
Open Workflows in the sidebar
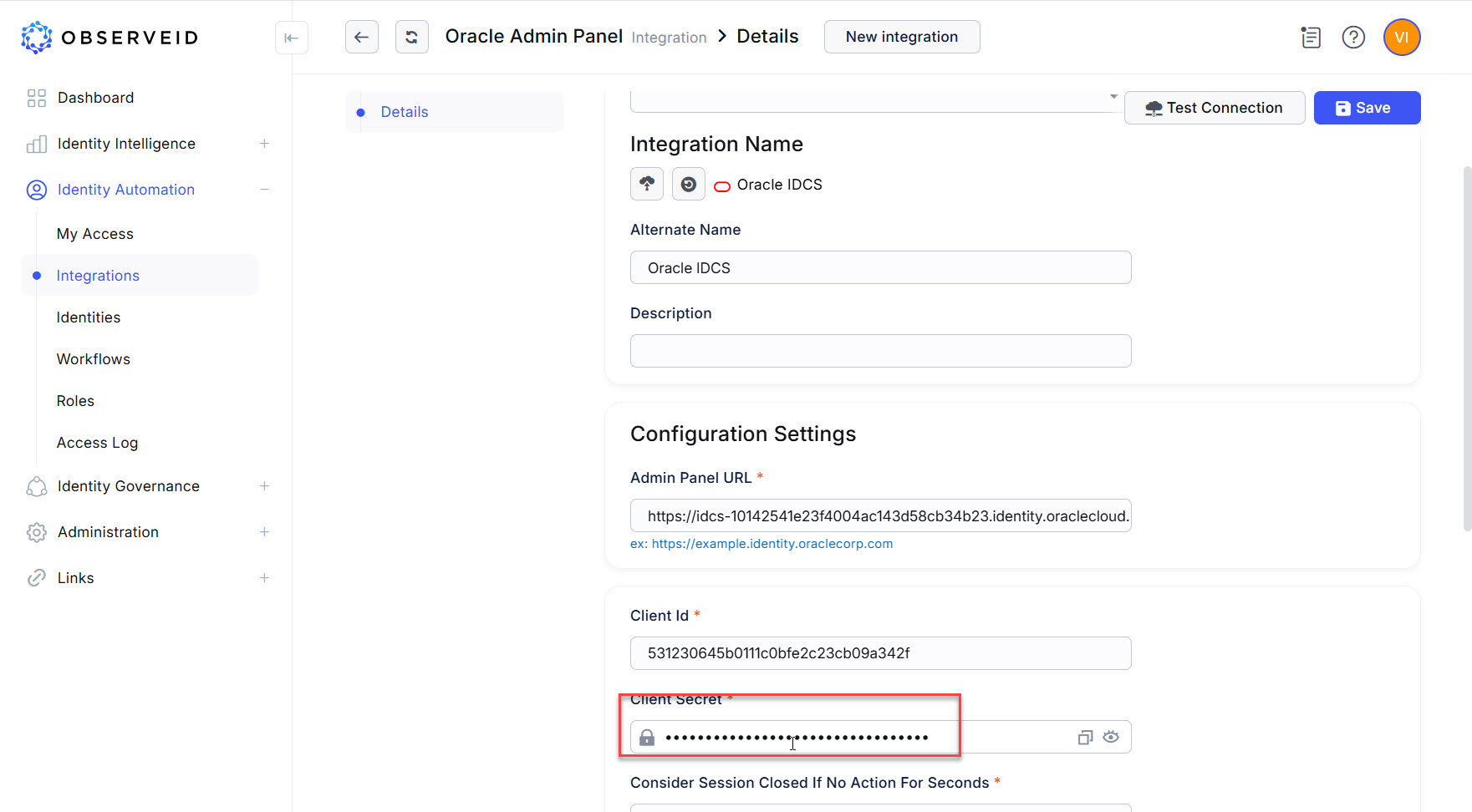tap(94, 359)
